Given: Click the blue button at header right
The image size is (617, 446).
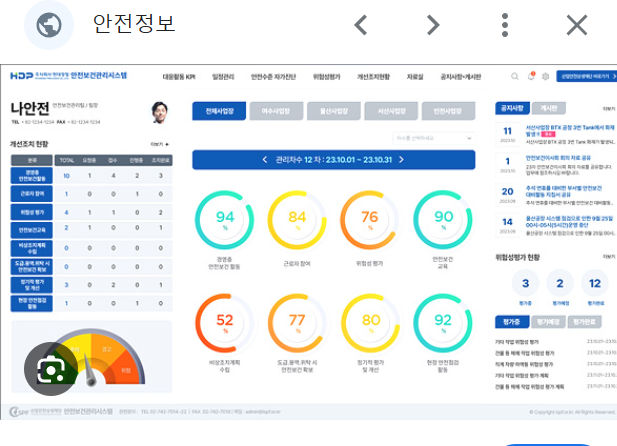Looking at the screenshot, I should pyautogui.click(x=585, y=76).
